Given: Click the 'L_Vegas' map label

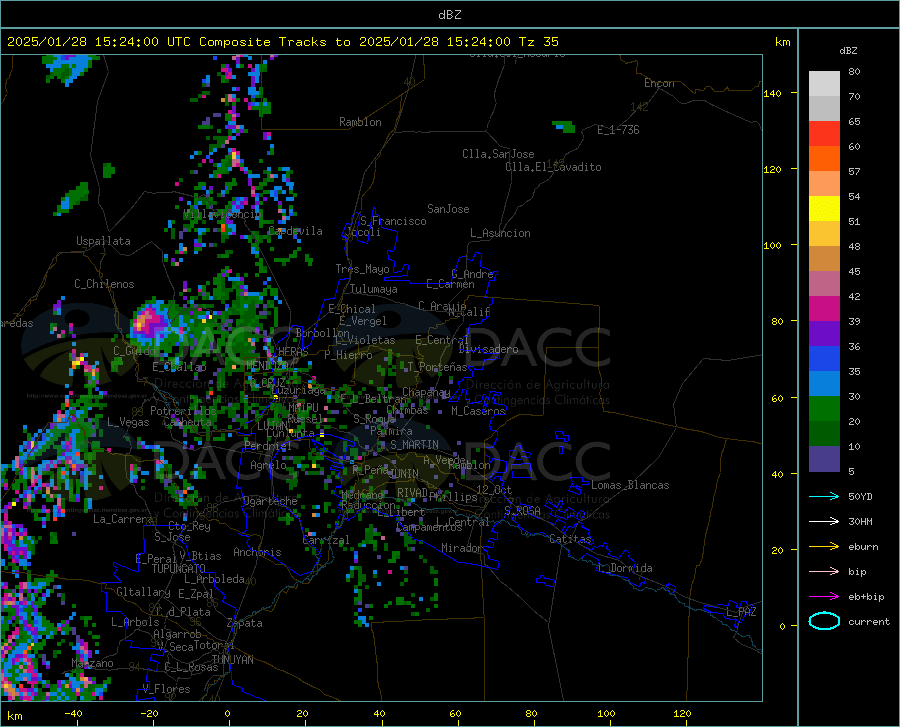Looking at the screenshot, I should tap(128, 422).
